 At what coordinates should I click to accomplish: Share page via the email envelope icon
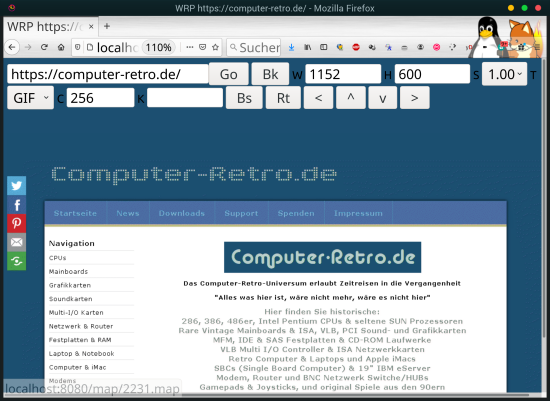point(16,242)
